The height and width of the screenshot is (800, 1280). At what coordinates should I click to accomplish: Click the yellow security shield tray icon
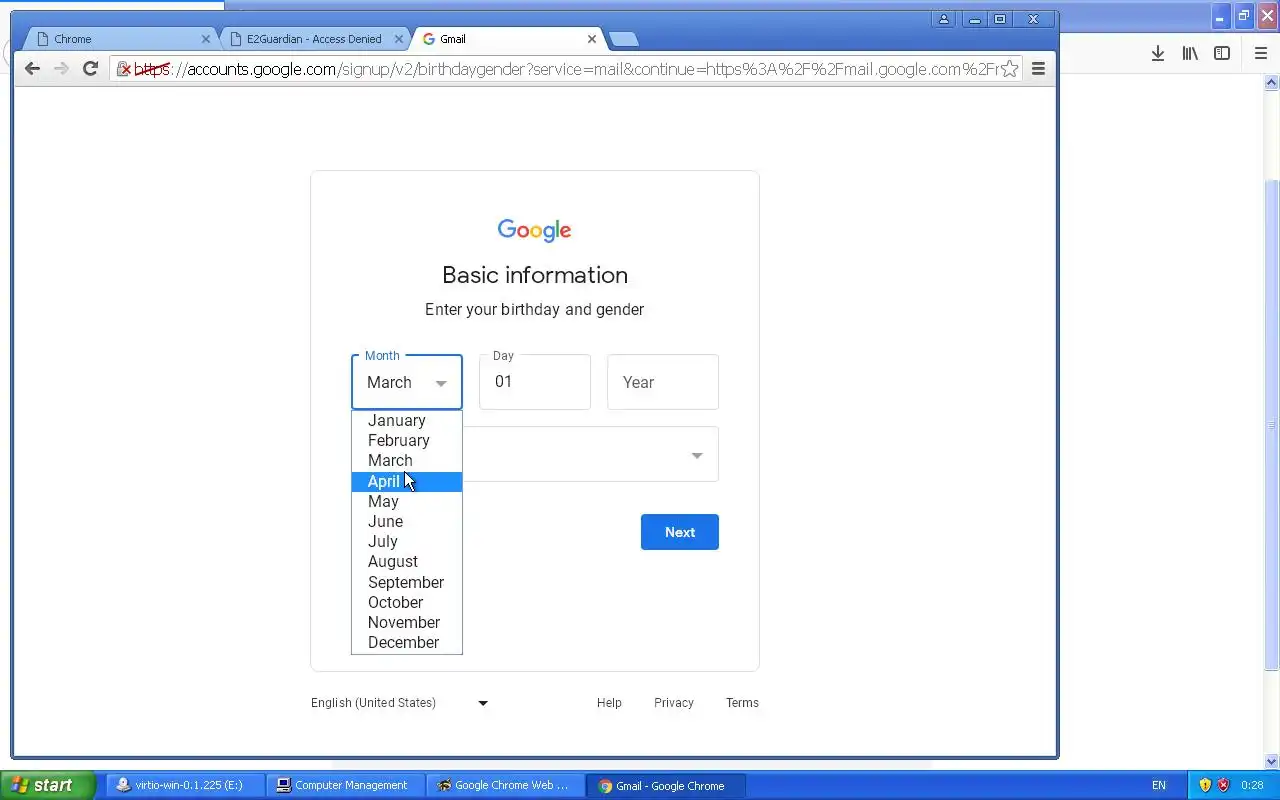(x=1205, y=785)
